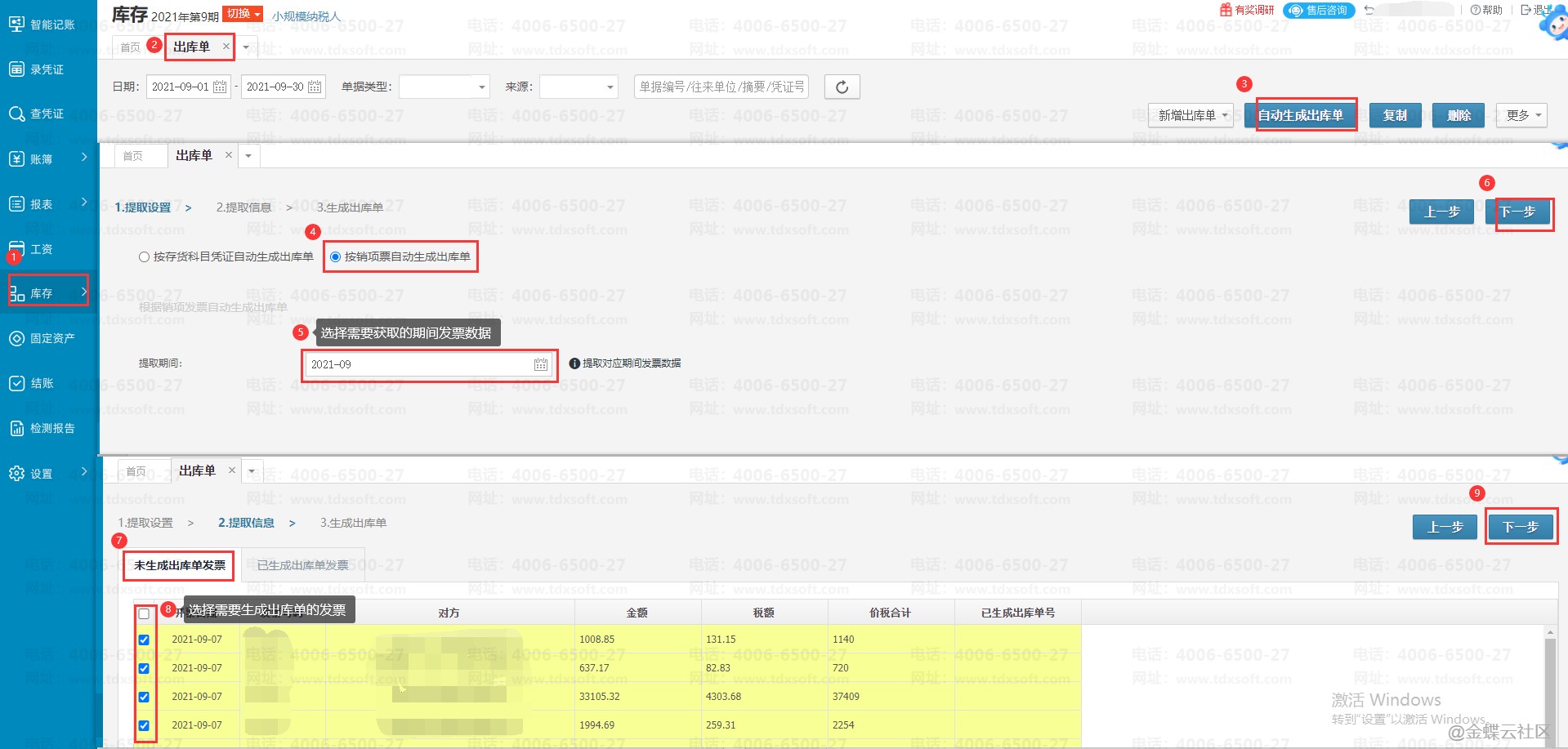1568x749 pixels.
Task: Select the 4303.68 税额 cell
Action: point(764,697)
